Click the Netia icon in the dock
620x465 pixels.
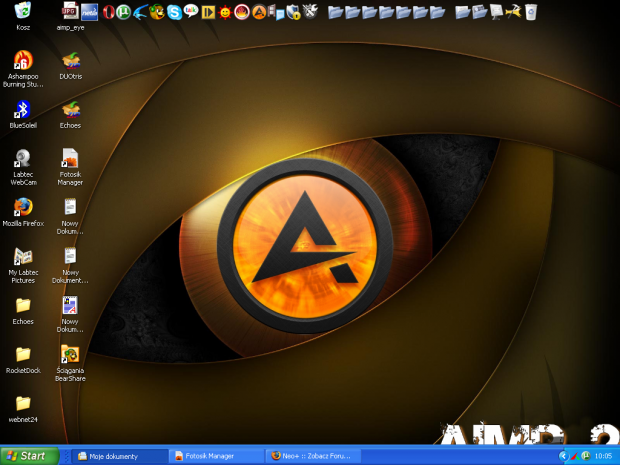tap(89, 12)
